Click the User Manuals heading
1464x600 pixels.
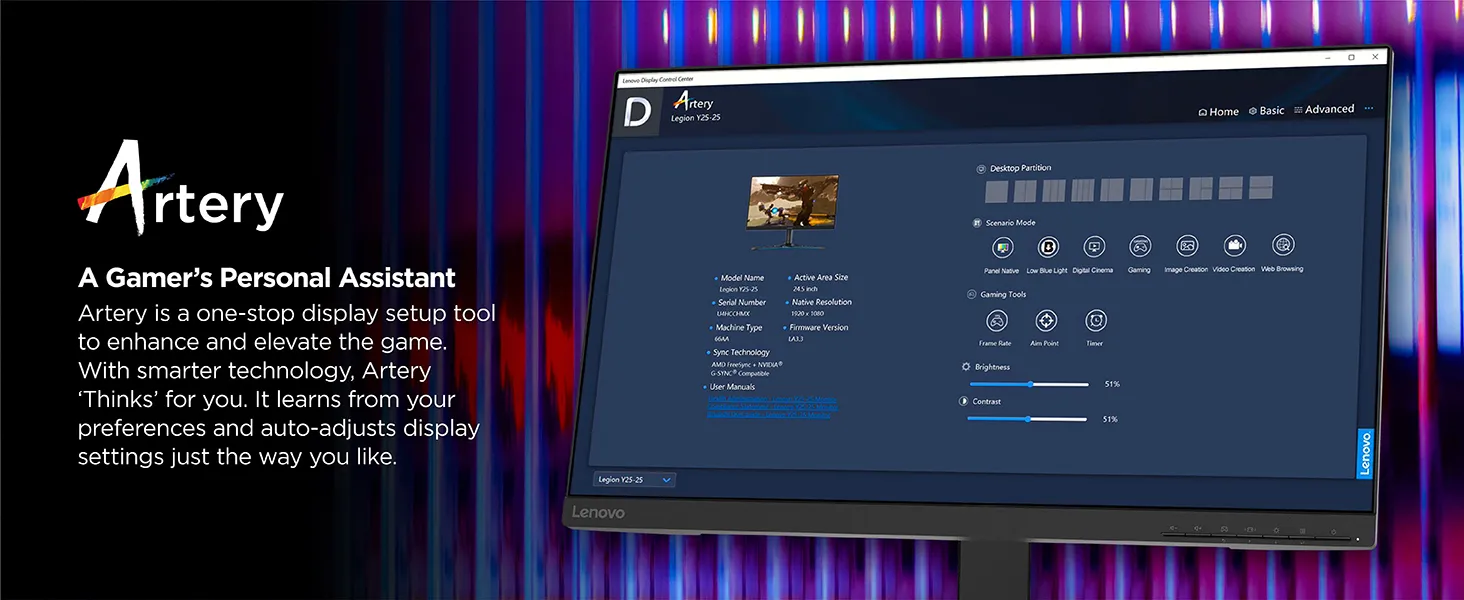733,386
